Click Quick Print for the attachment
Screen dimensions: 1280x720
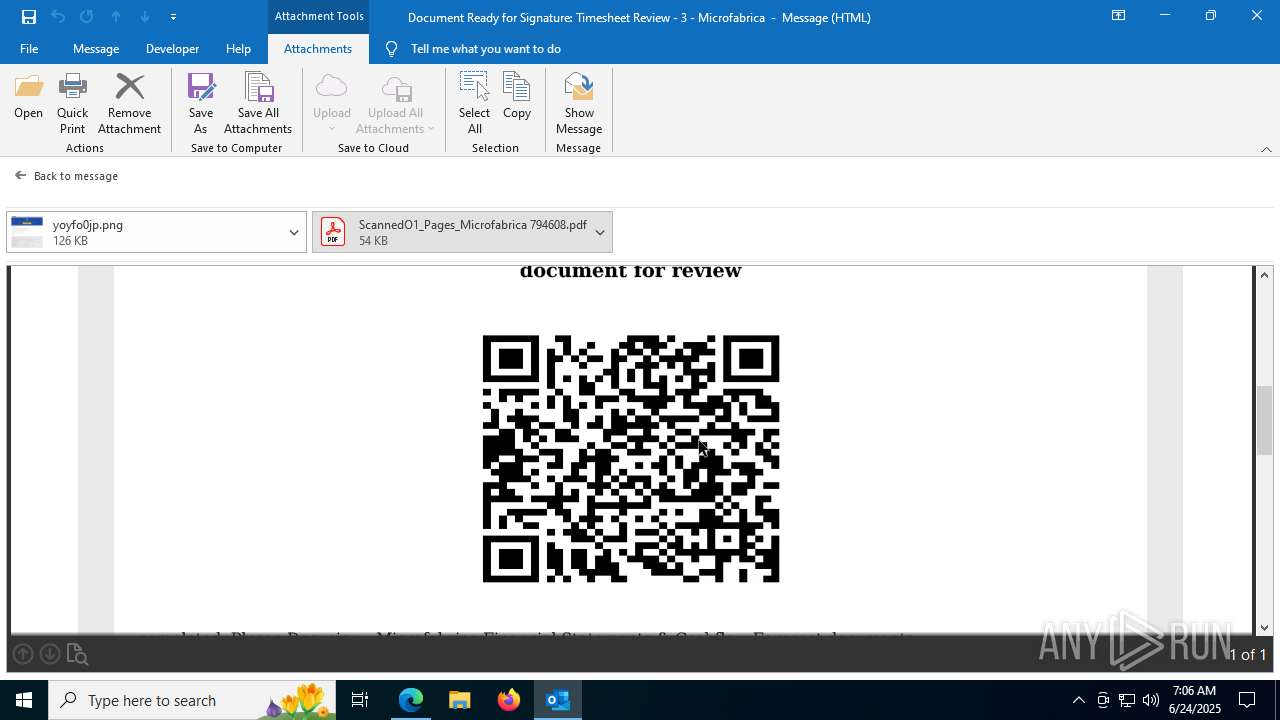tap(72, 104)
